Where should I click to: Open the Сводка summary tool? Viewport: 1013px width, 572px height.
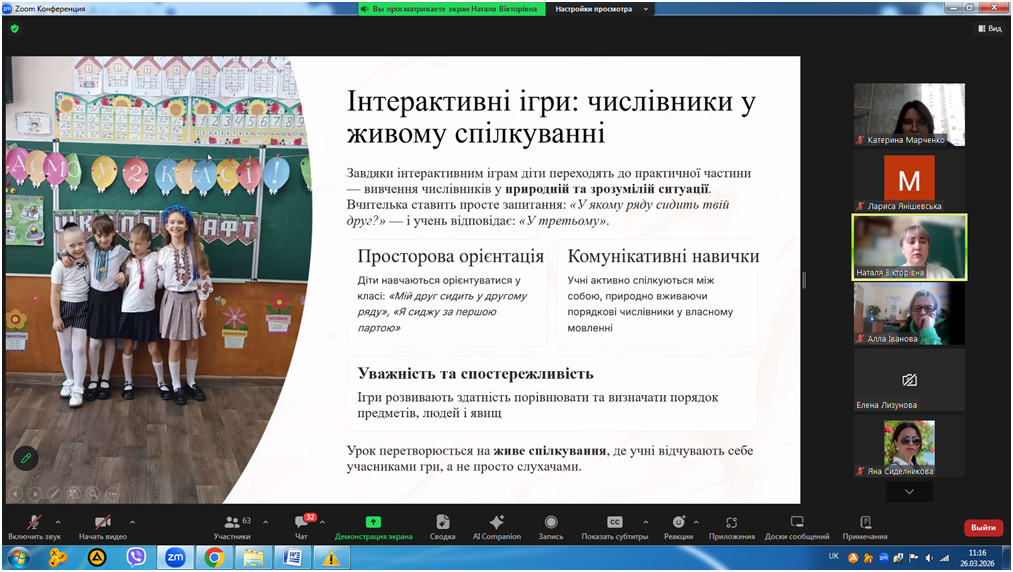point(442,526)
